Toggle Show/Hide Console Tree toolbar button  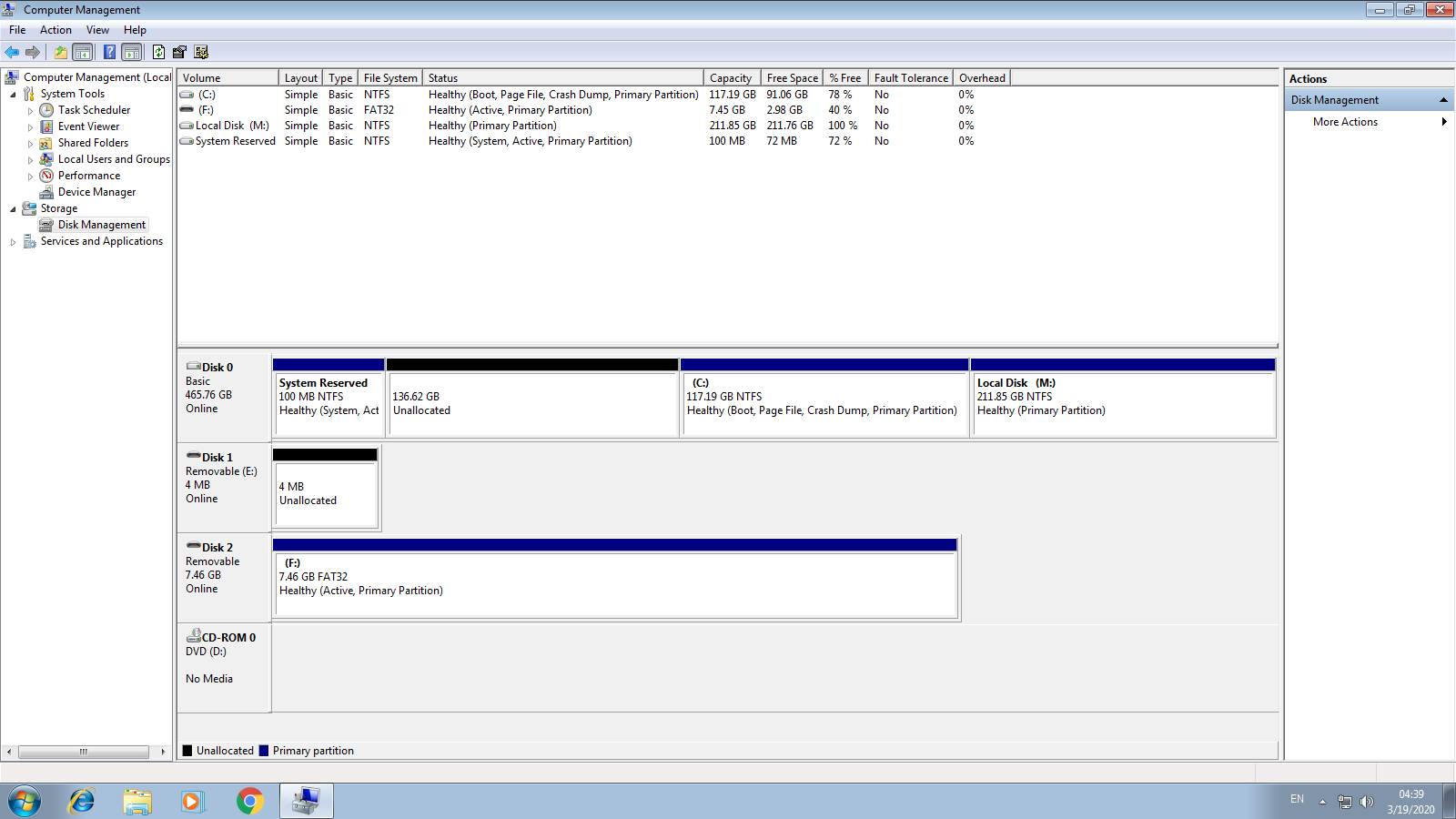pyautogui.click(x=83, y=52)
